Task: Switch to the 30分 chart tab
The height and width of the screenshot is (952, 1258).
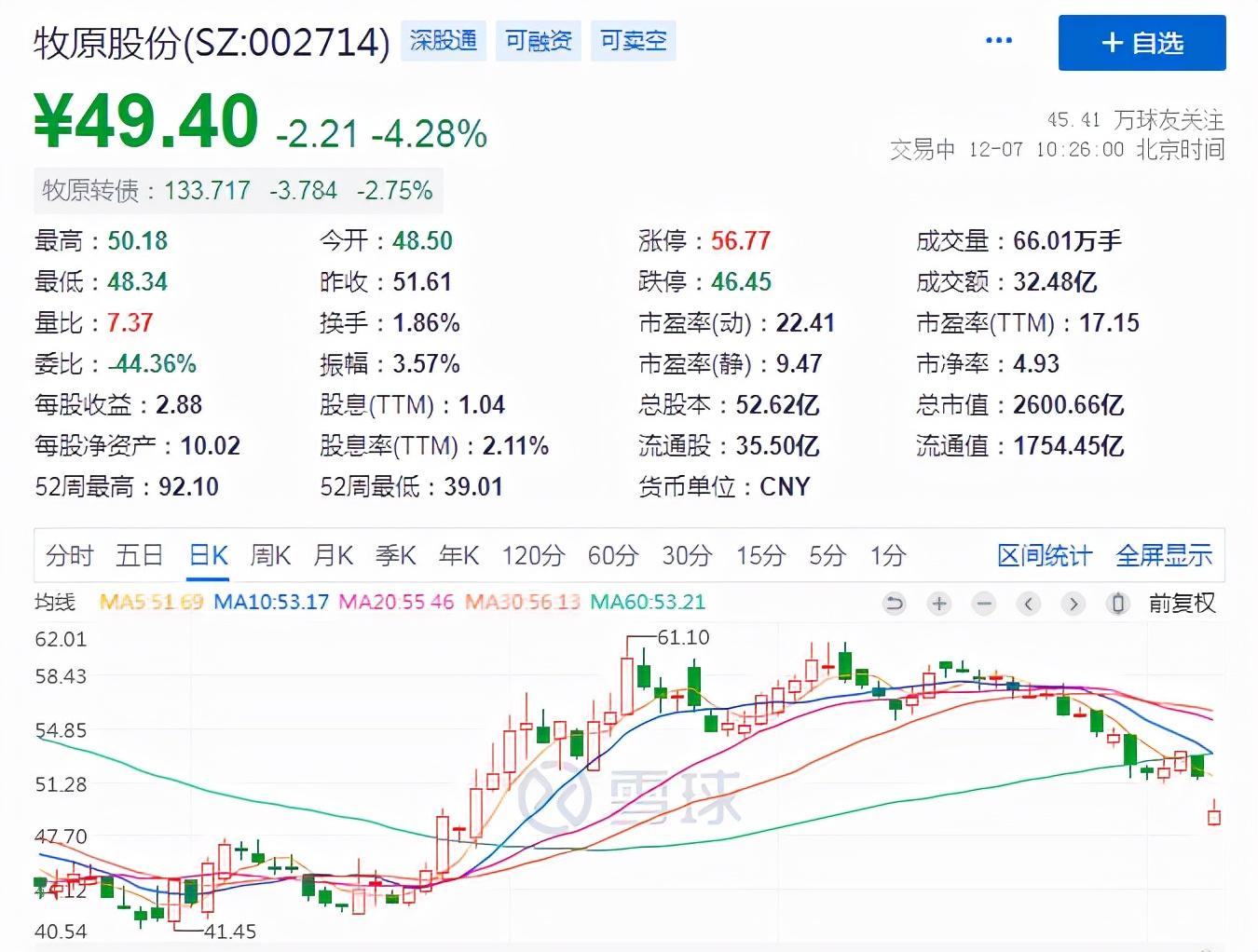Action: point(688,556)
